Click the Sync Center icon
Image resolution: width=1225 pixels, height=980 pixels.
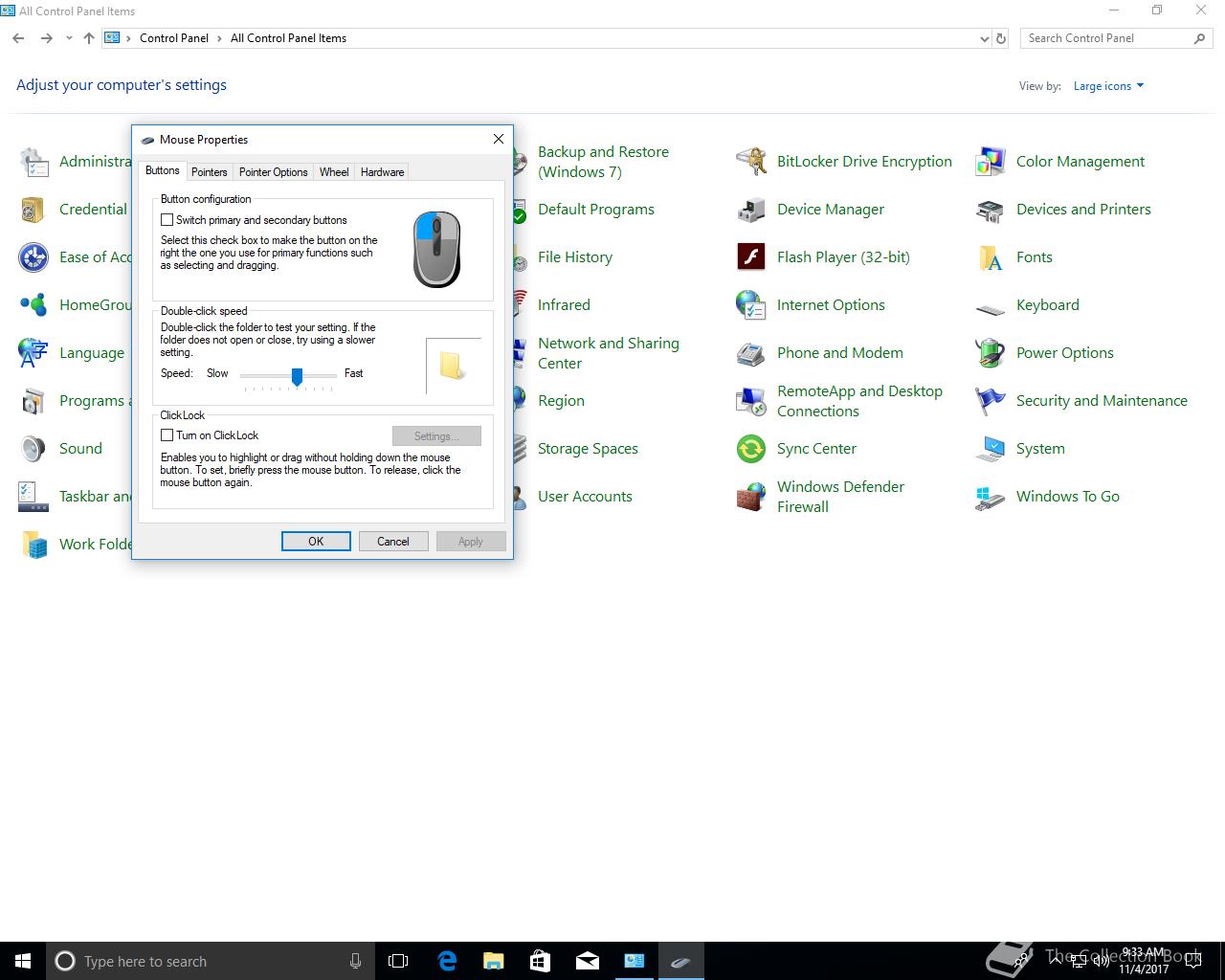[750, 449]
